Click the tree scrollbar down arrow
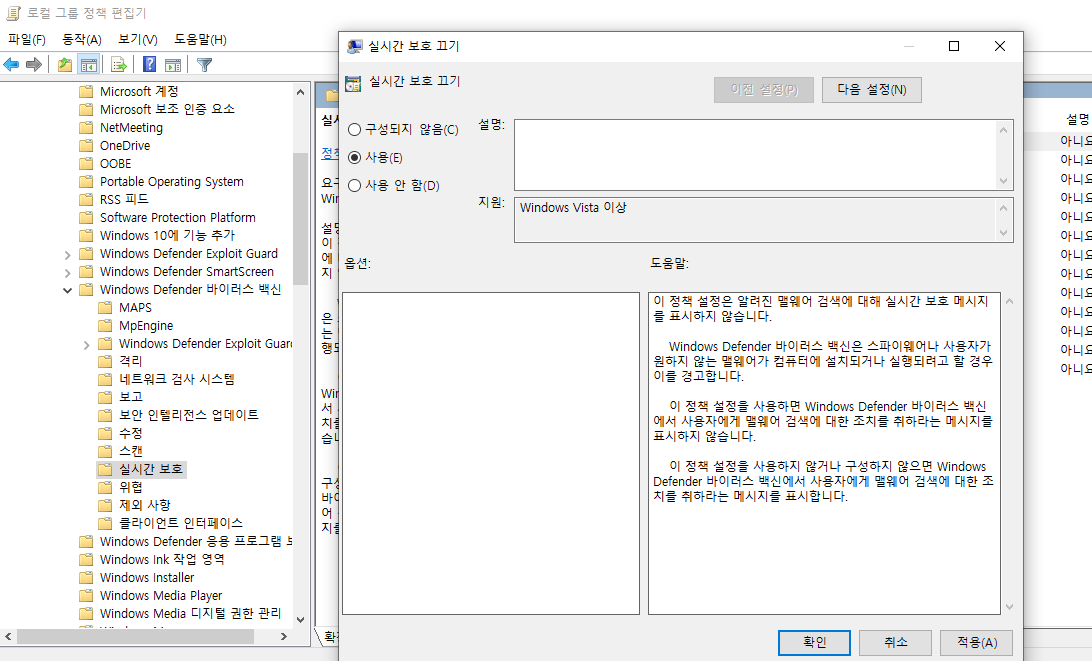This screenshot has width=1092, height=661. [300, 619]
